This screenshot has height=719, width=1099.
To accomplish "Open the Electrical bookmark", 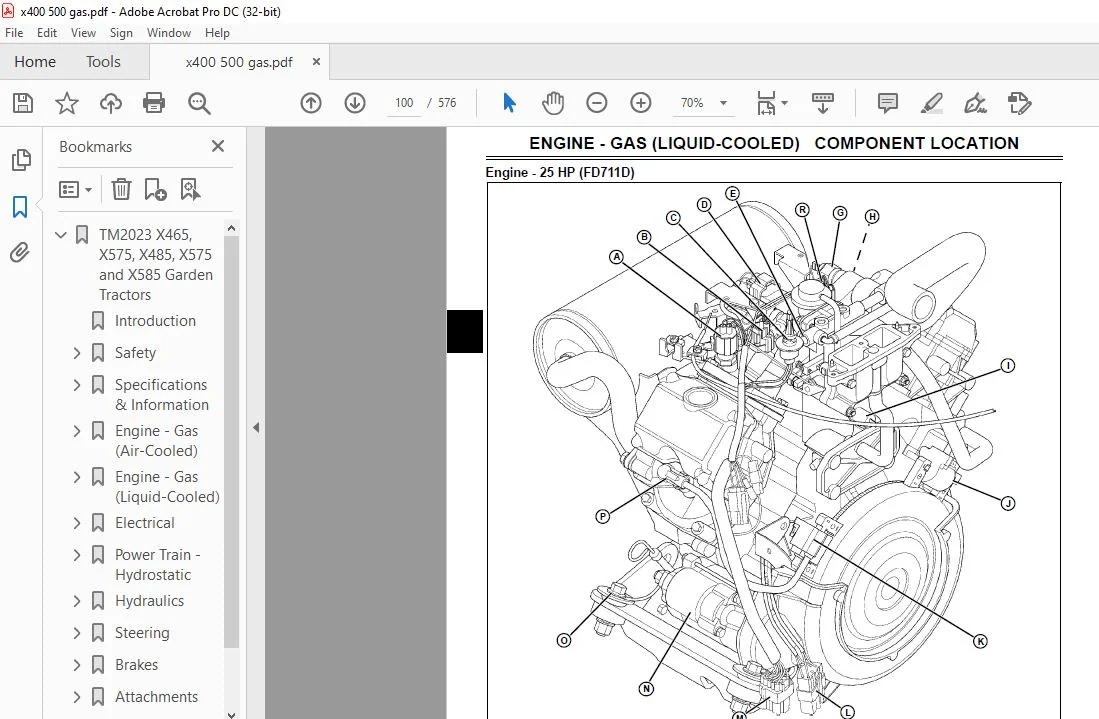I will click(144, 523).
